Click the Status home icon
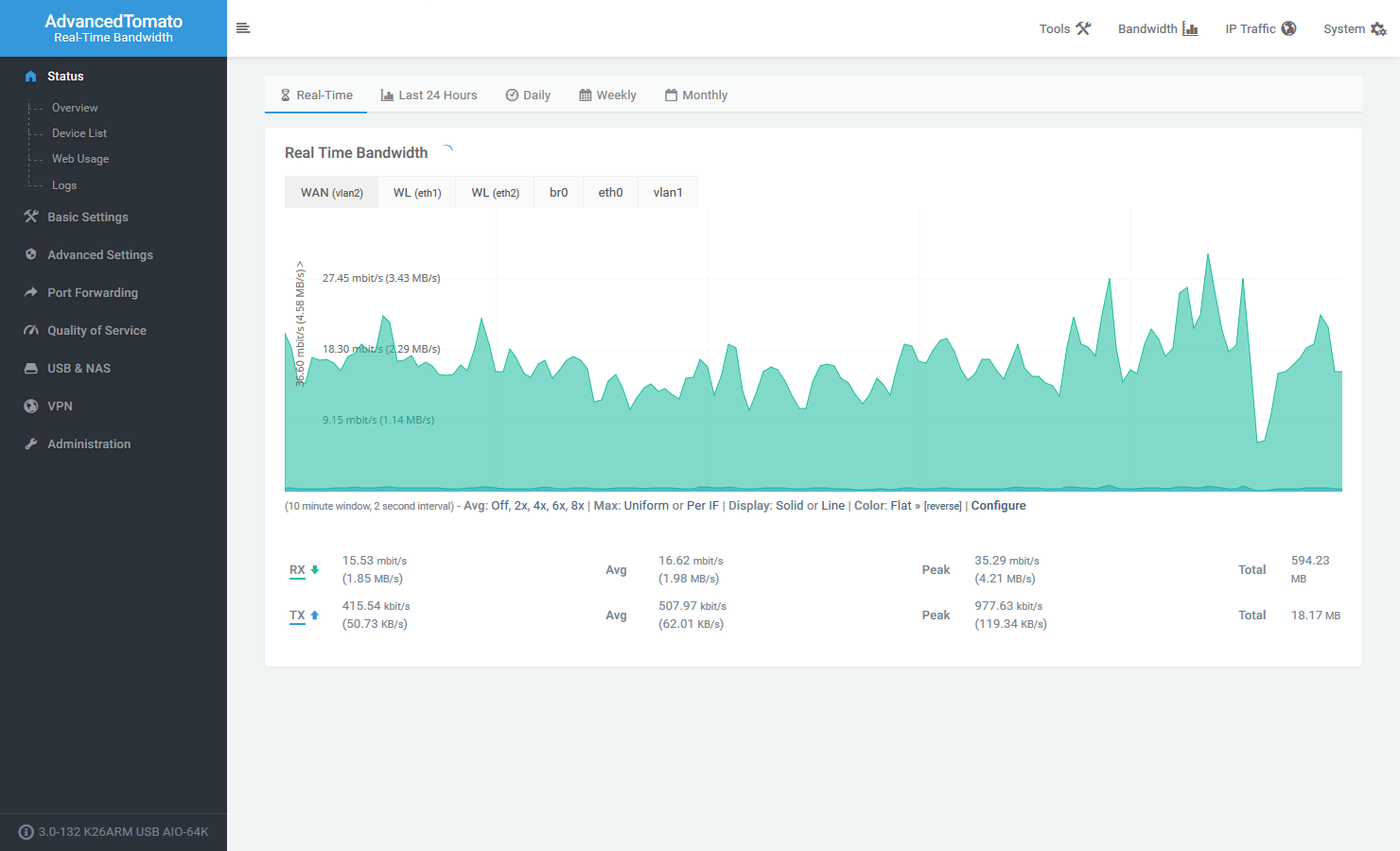Screen dimensions: 1400x851 click(x=31, y=76)
